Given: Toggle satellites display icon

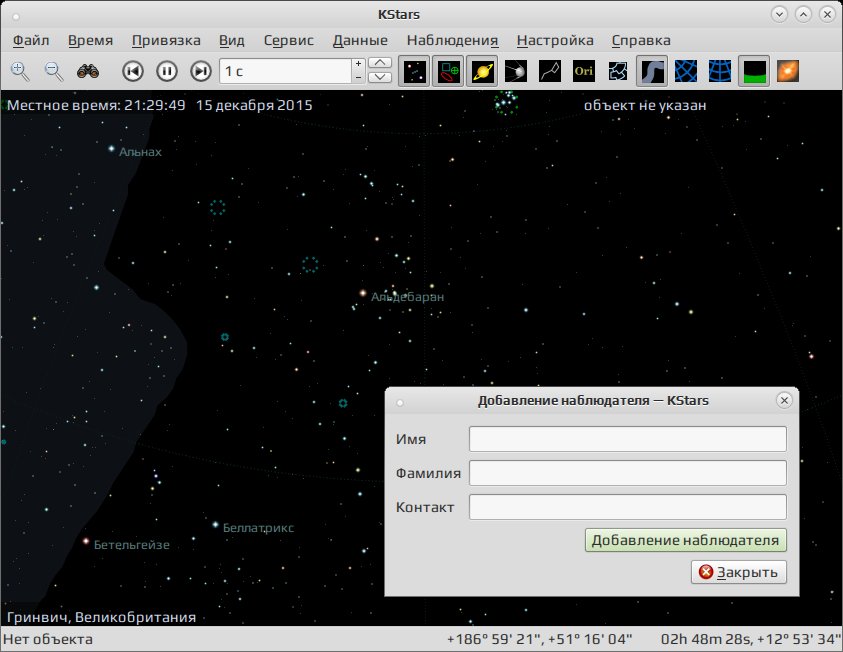Looking at the screenshot, I should pos(516,71).
